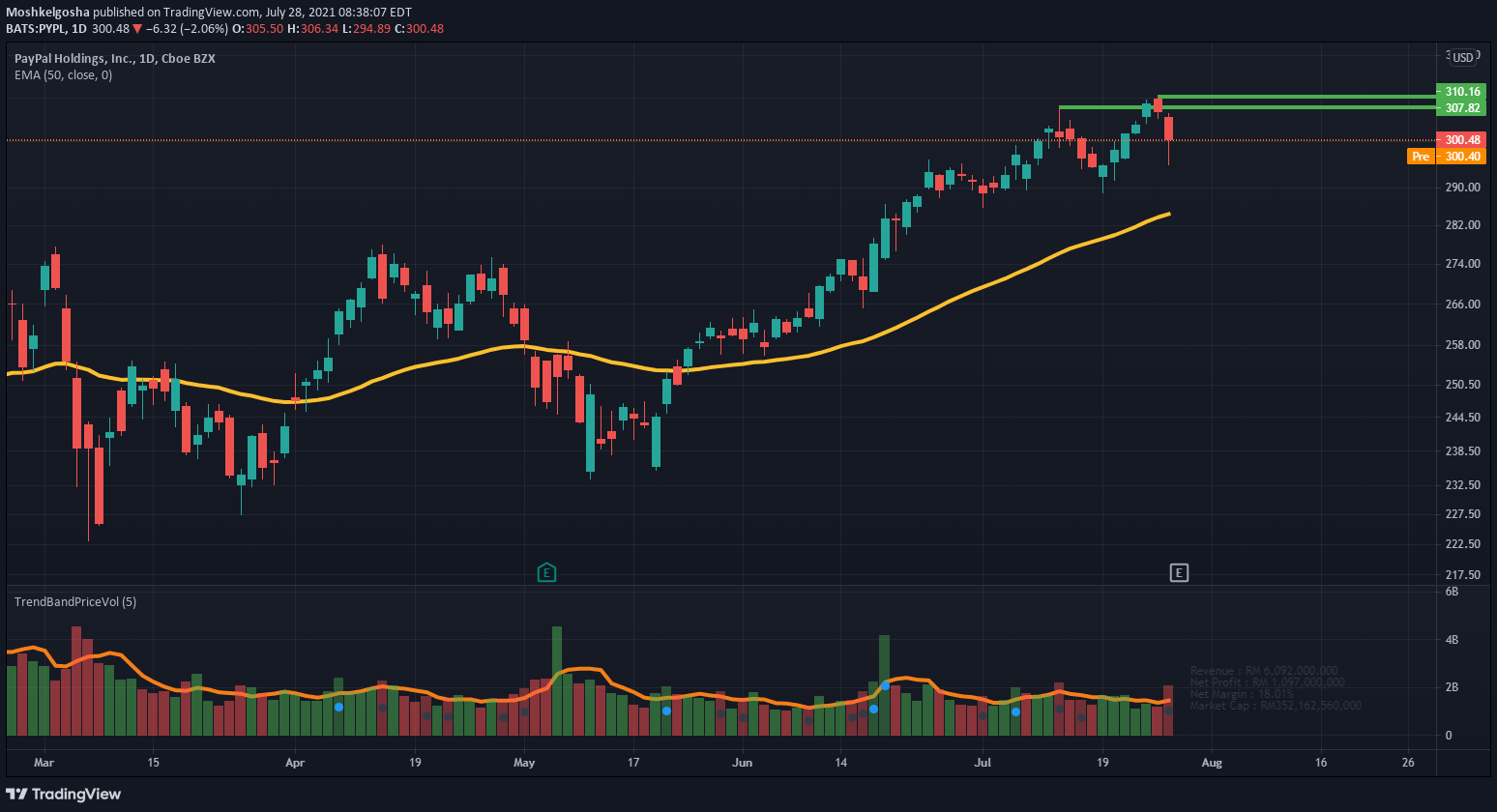Click the H:306.34 high value
This screenshot has width=1497, height=812.
[x=313, y=29]
